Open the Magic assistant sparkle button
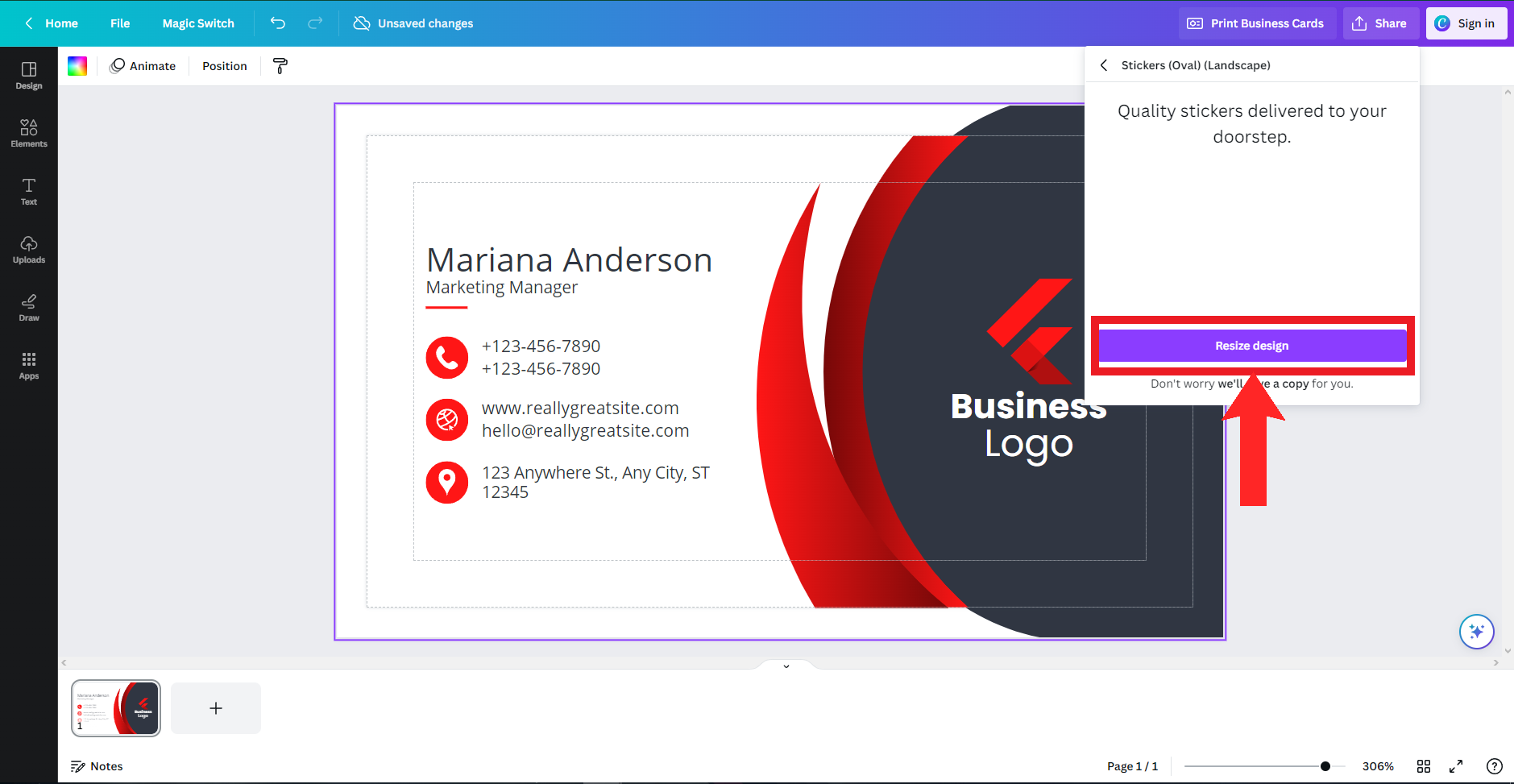The width and height of the screenshot is (1514, 784). coord(1477,632)
